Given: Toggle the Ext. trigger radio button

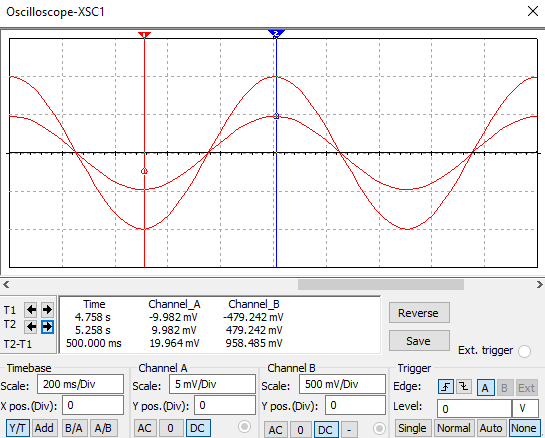Looking at the screenshot, I should (524, 351).
